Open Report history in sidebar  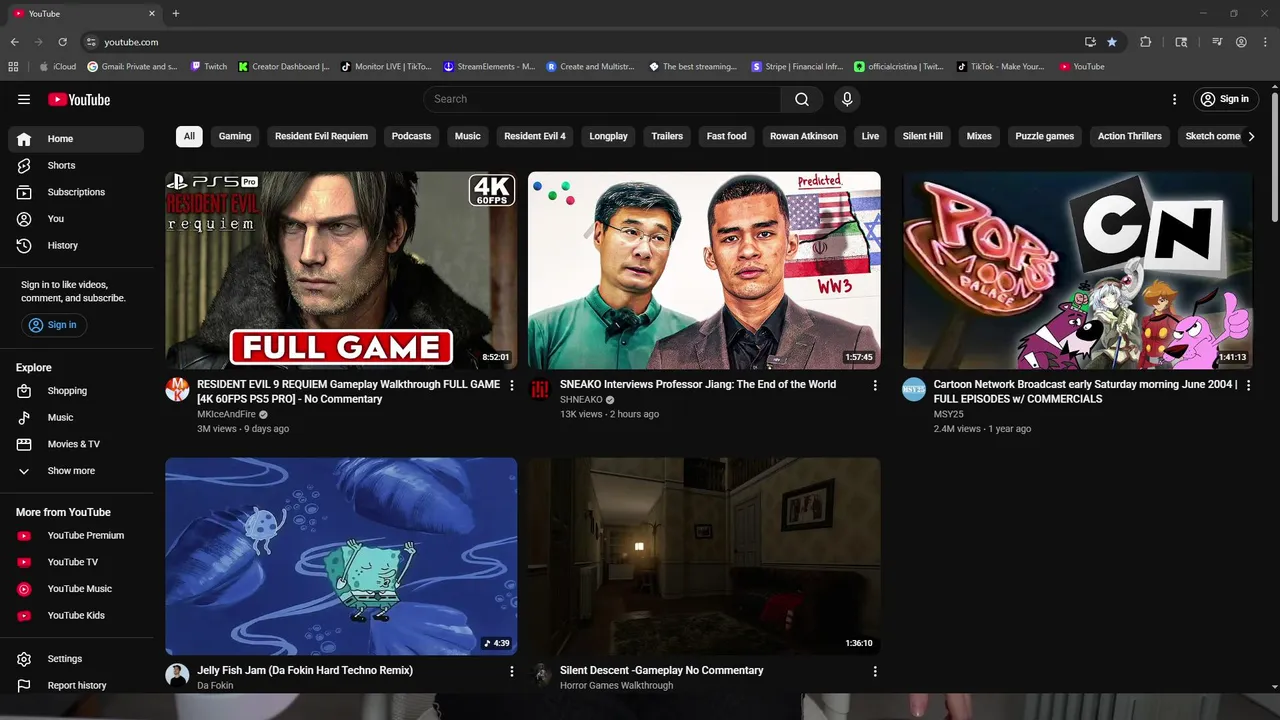tap(76, 685)
